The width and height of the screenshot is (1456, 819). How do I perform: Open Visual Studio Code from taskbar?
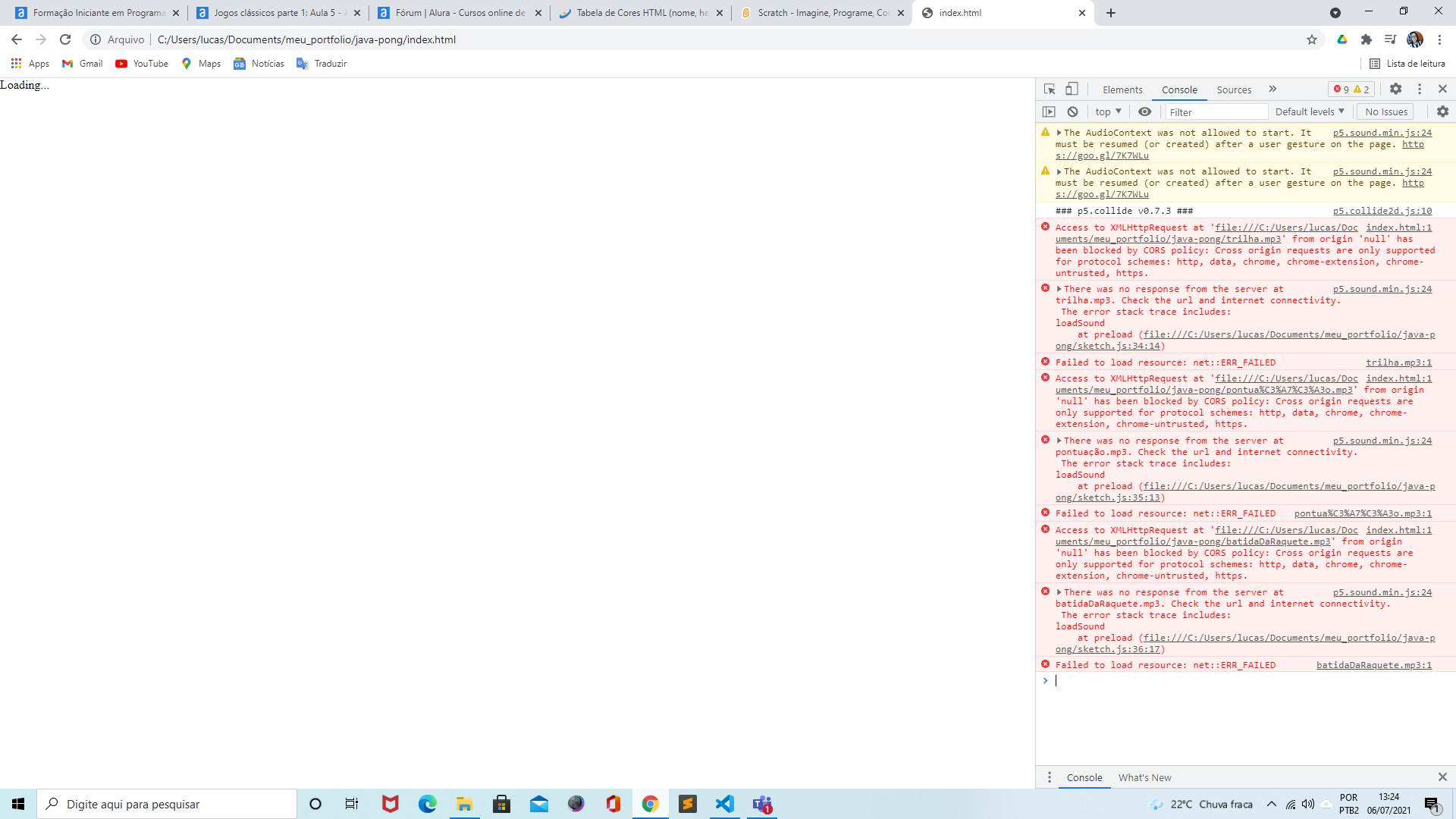point(725,804)
